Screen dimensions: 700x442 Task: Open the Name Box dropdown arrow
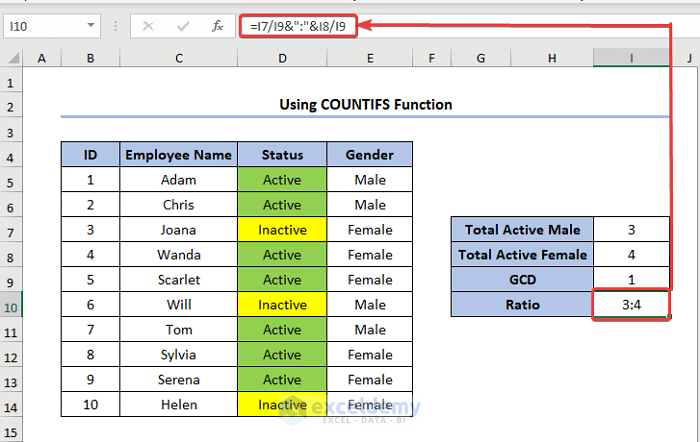(x=91, y=26)
